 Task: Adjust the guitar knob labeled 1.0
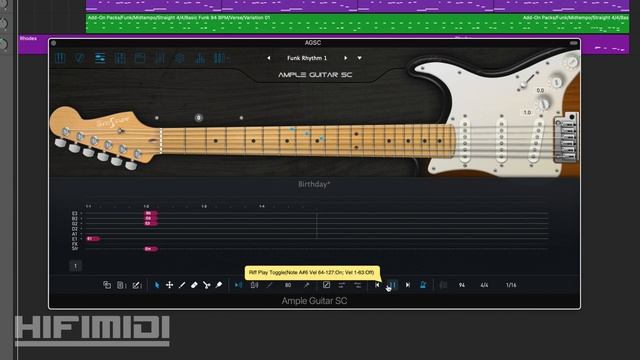coord(544,104)
